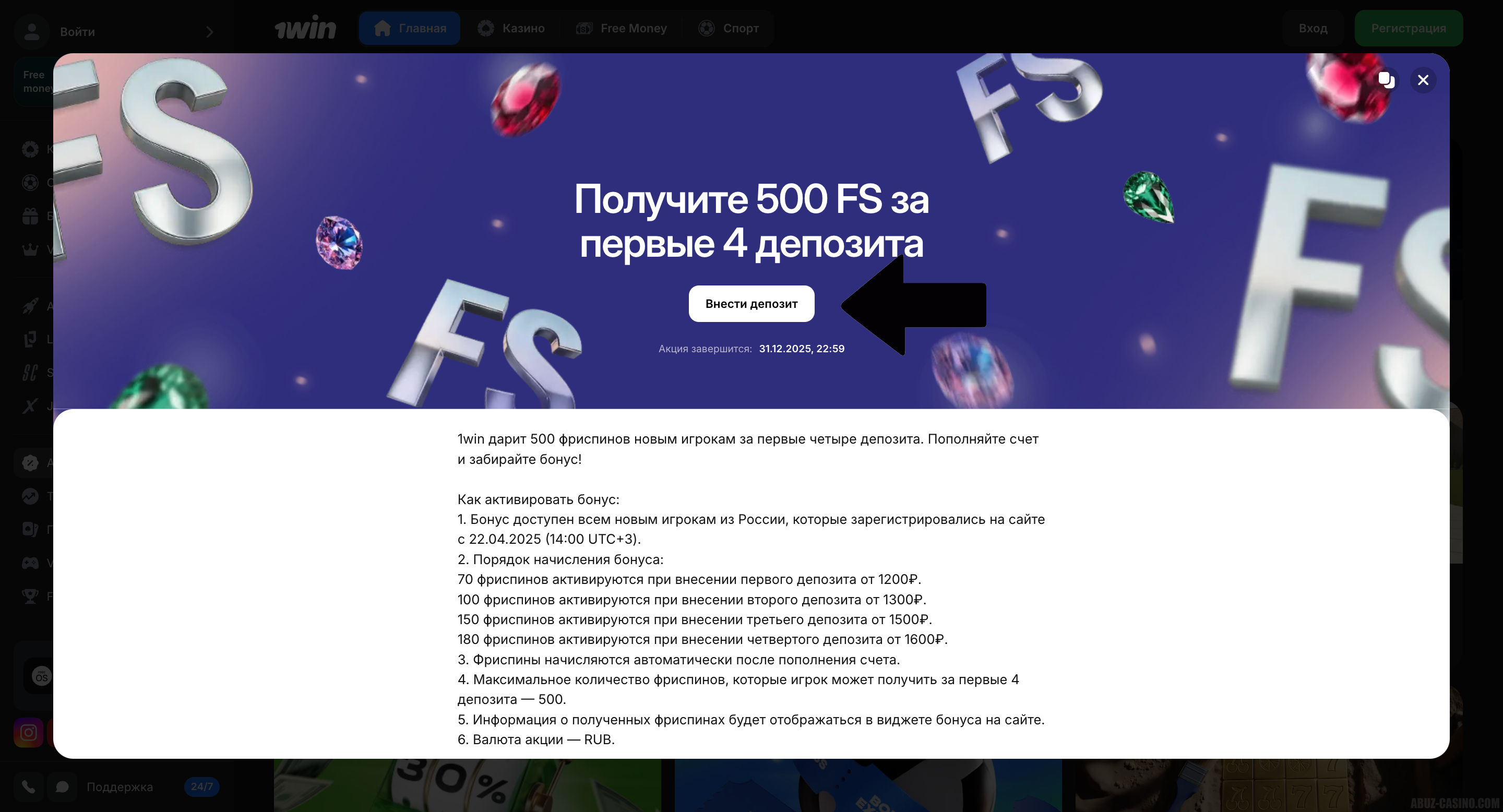Viewport: 1503px width, 812px height.
Task: Click the phone support icon
Action: pos(28,786)
